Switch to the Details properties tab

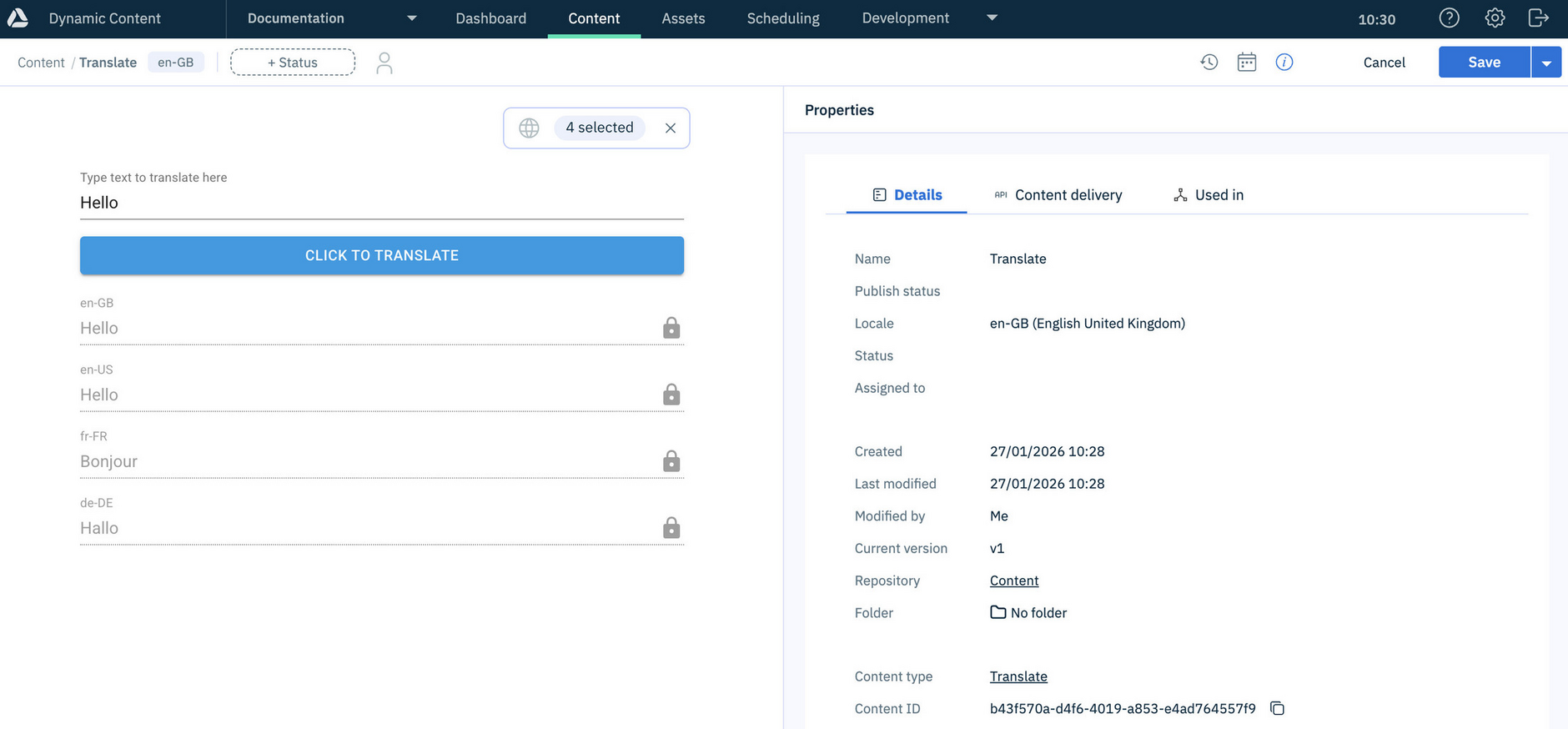point(907,195)
